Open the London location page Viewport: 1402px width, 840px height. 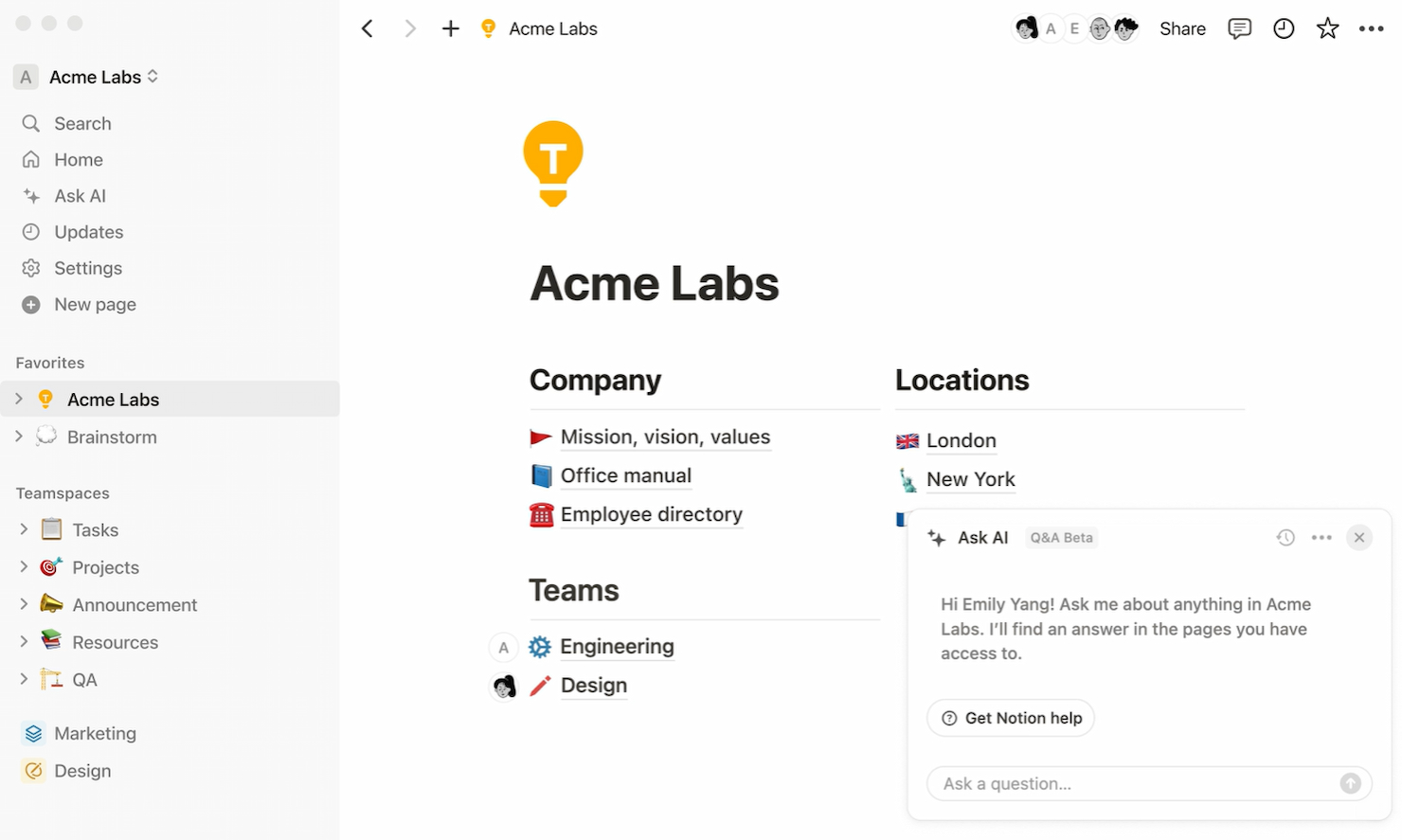(962, 440)
